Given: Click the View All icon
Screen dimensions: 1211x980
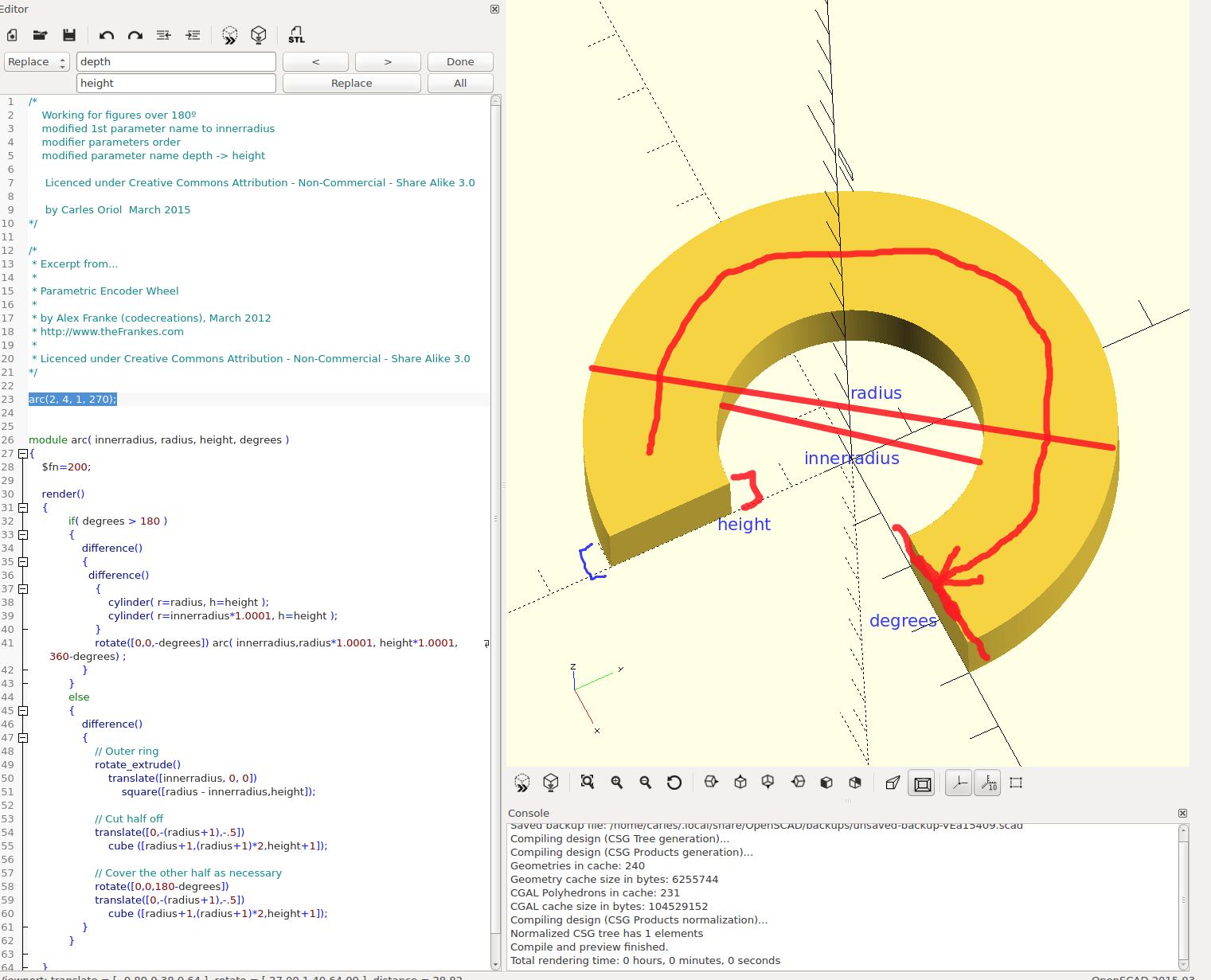Looking at the screenshot, I should [588, 783].
